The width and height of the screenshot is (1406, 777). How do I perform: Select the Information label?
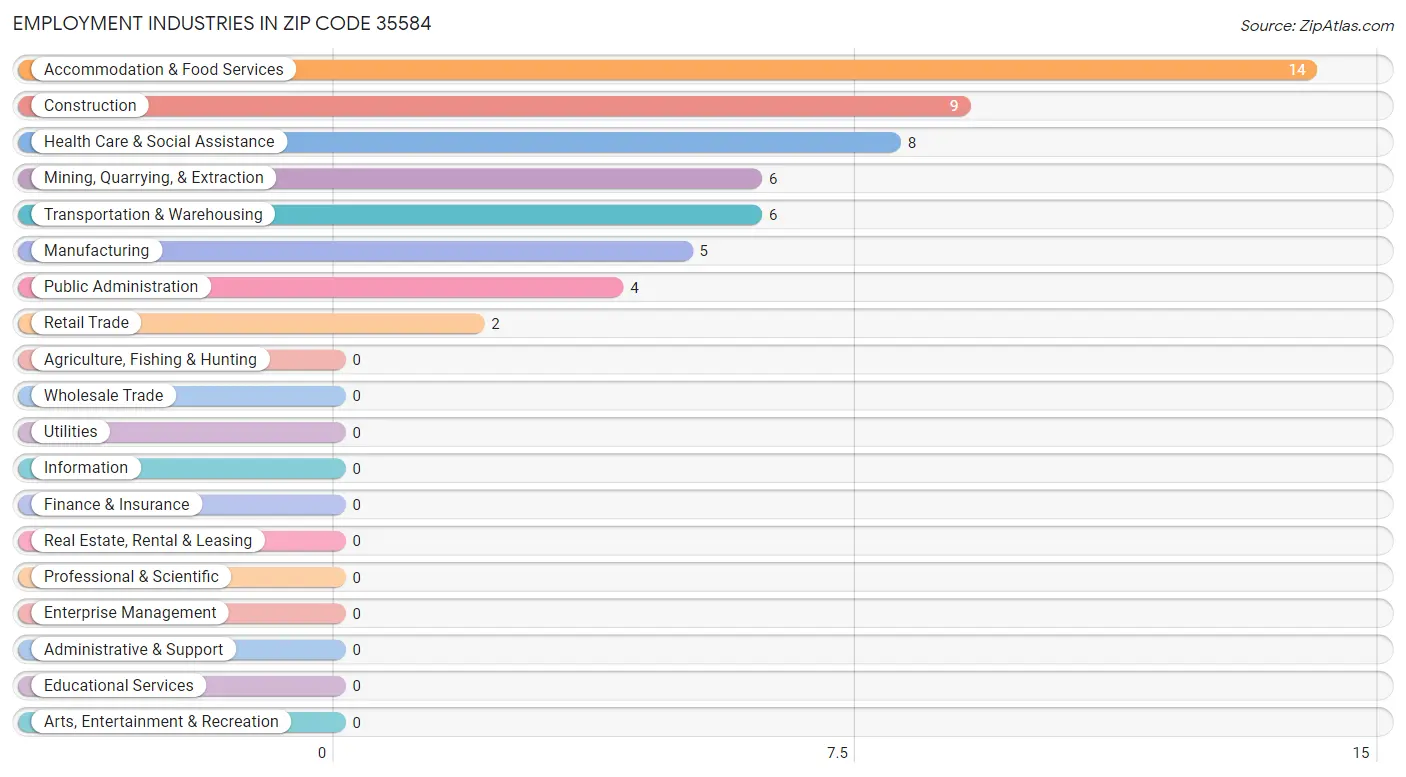pos(86,467)
